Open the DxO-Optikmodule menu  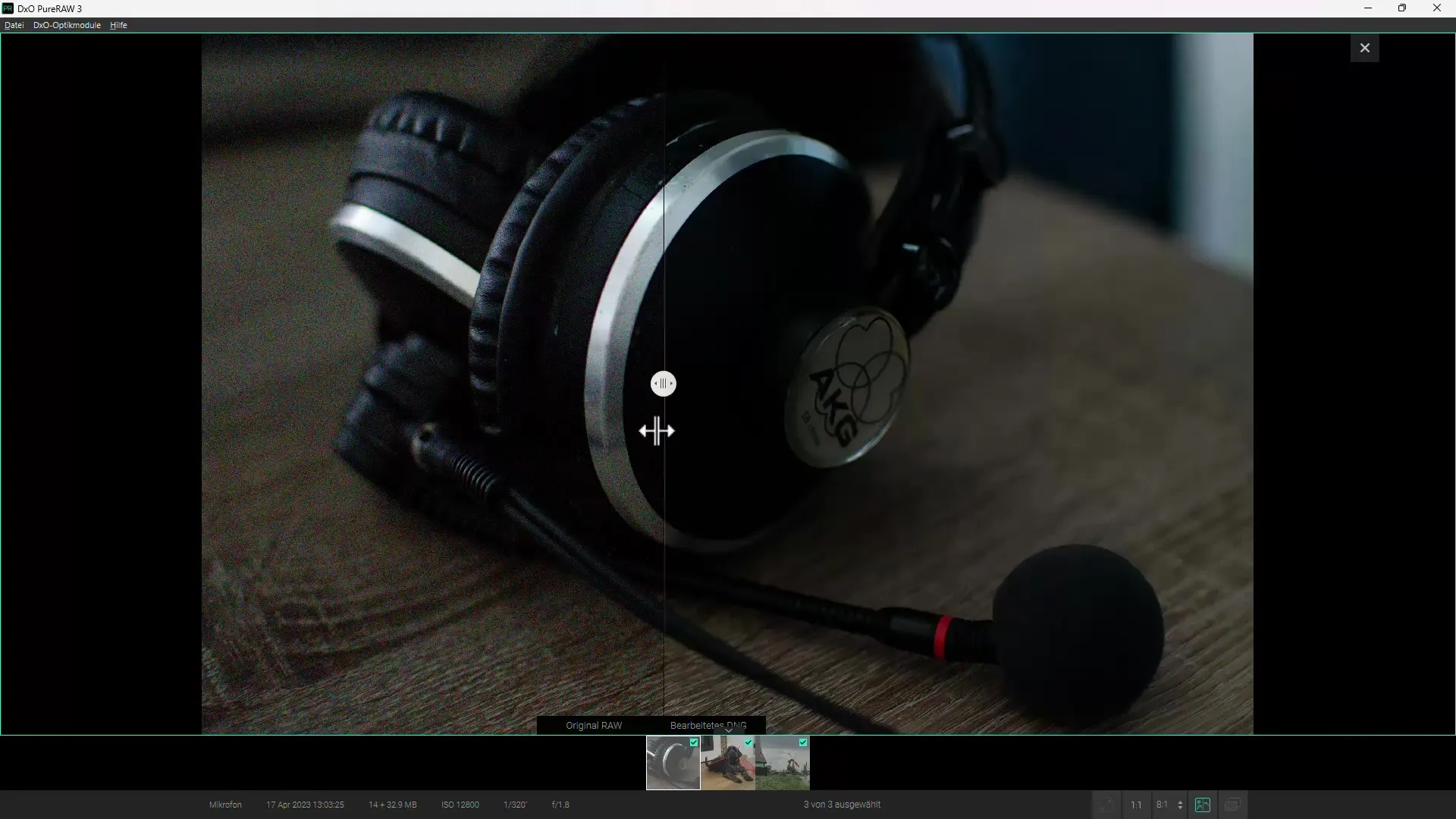67,25
